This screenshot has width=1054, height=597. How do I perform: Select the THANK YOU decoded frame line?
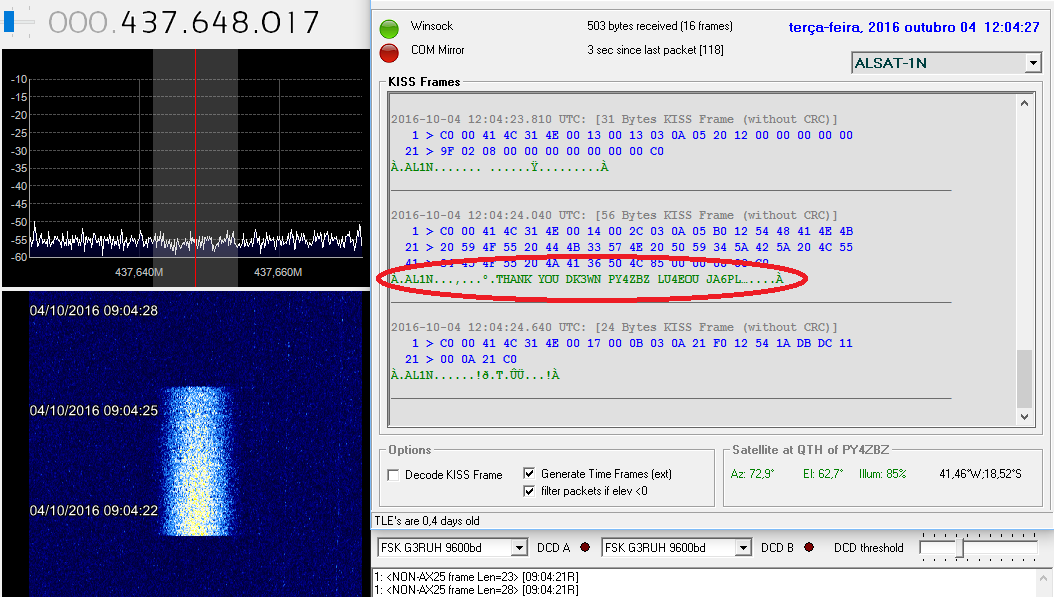586,279
